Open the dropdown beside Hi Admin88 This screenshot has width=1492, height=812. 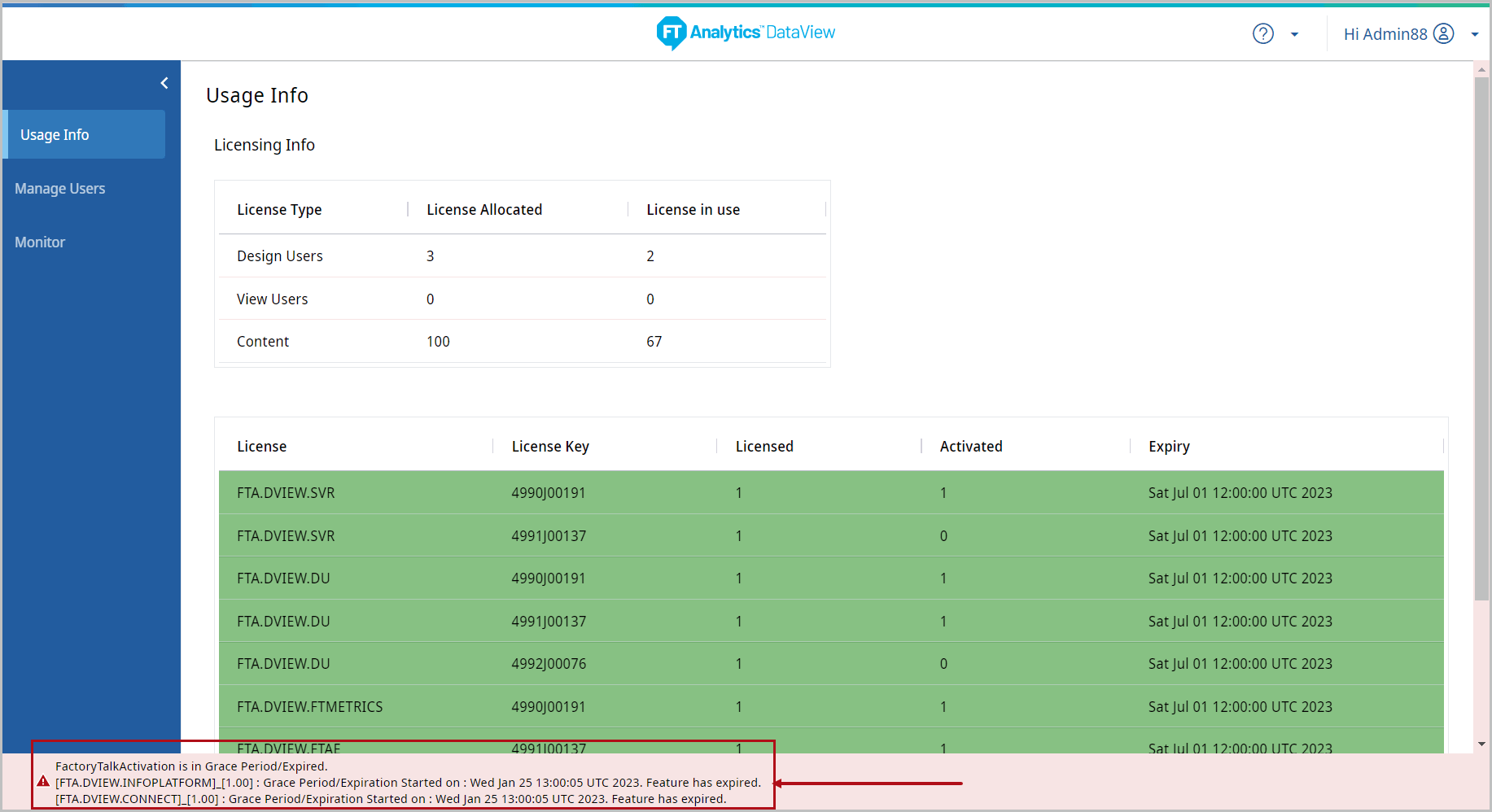coord(1475,34)
